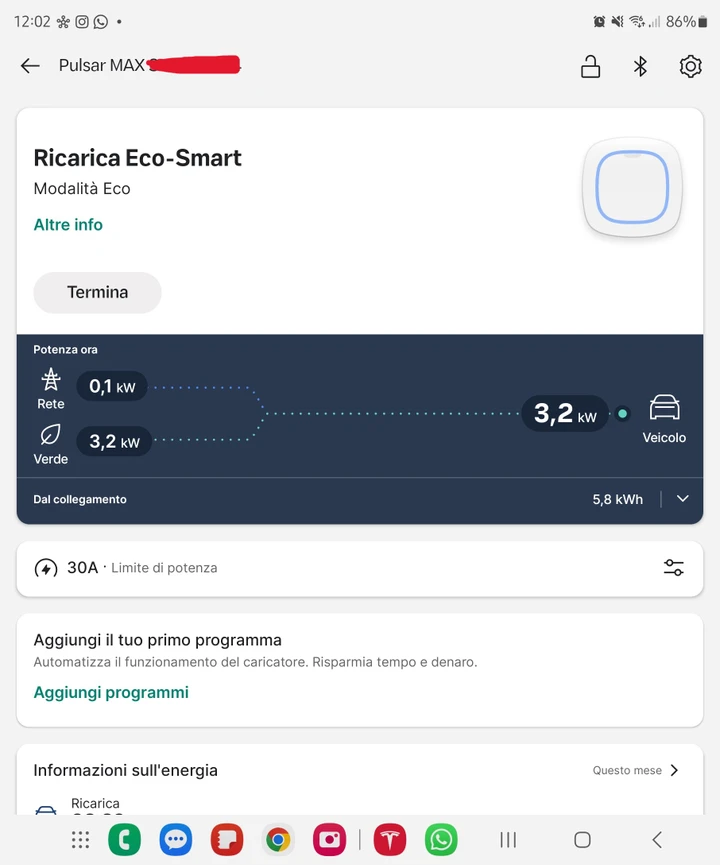Open Chrome from the dock
This screenshot has height=865, width=720.
(x=278, y=840)
